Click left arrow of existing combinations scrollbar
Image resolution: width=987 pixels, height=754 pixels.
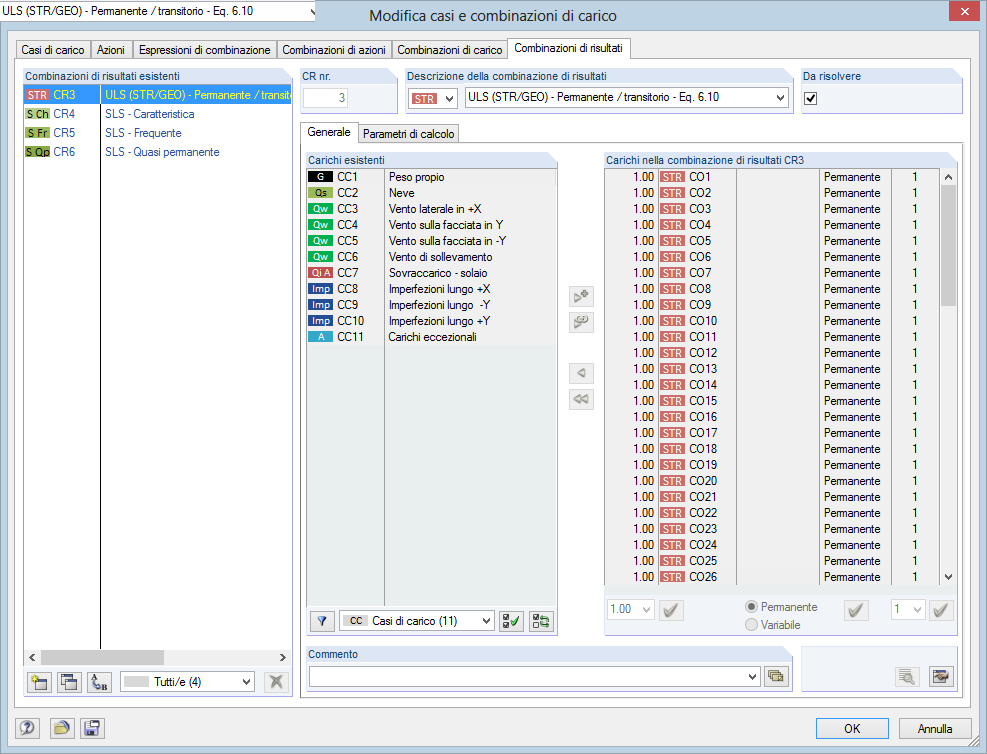[32, 657]
